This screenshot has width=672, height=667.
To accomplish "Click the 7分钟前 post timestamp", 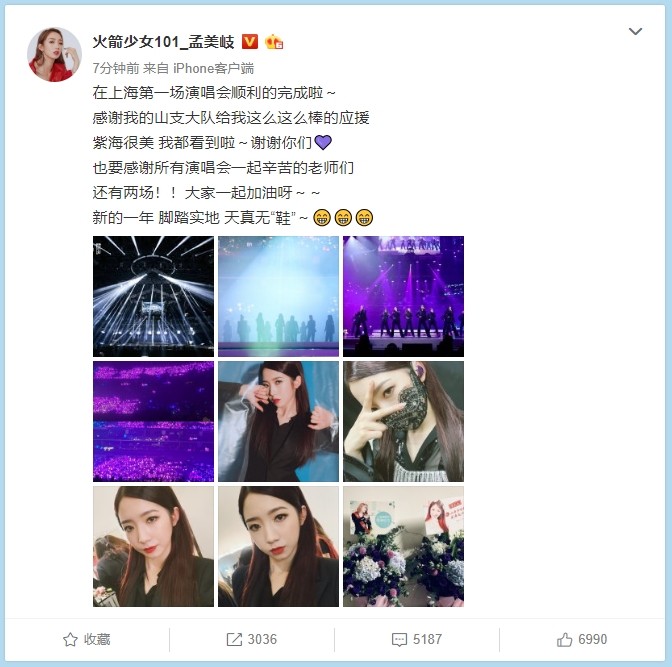I will click(116, 68).
